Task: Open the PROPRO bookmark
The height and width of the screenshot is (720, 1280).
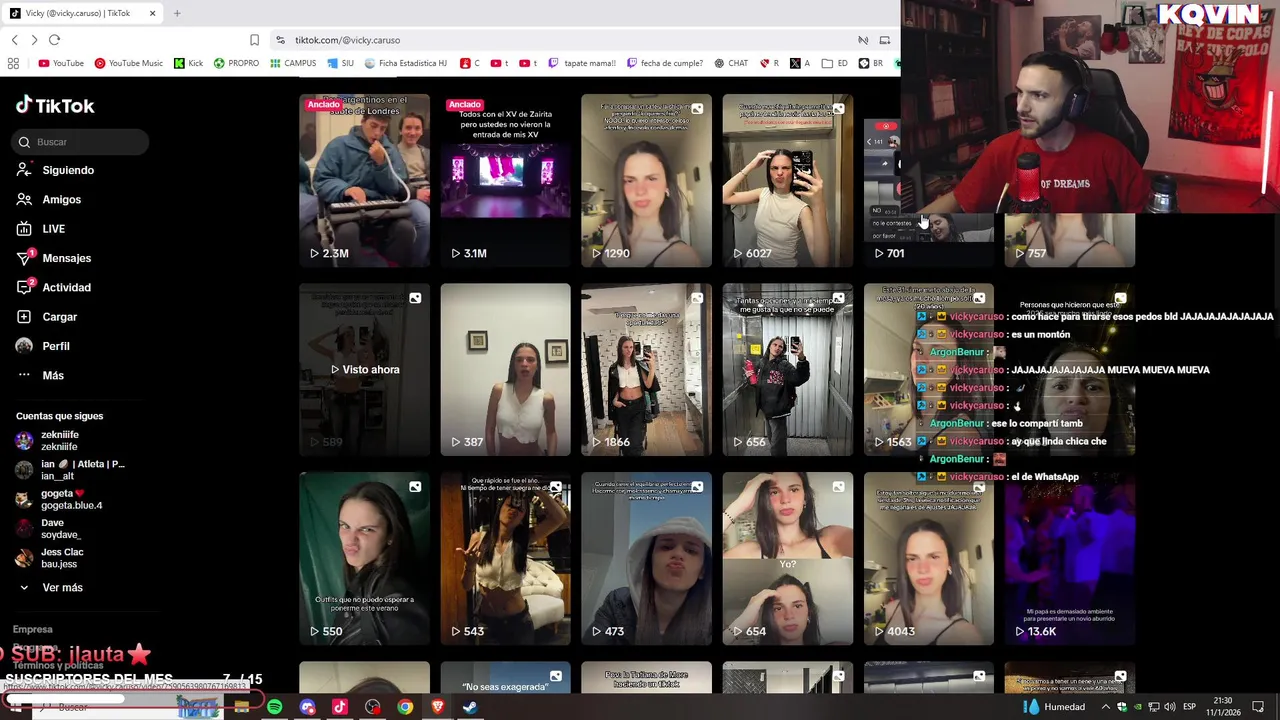Action: (236, 63)
